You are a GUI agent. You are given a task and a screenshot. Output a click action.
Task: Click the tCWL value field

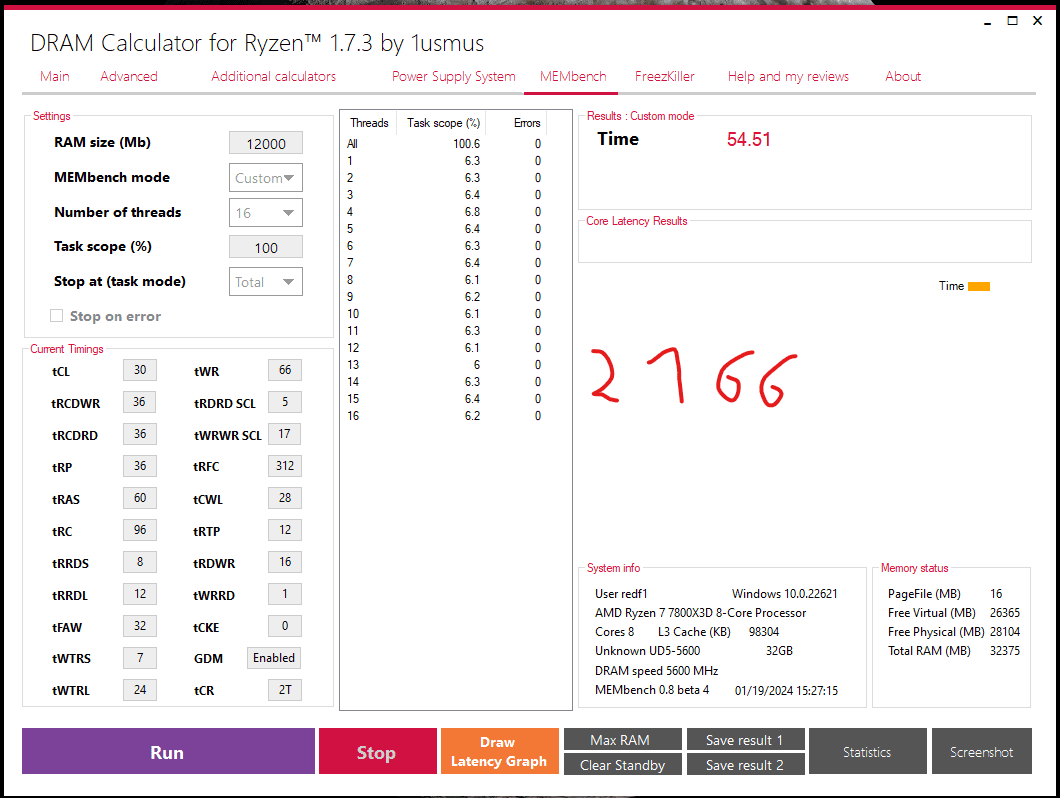pyautogui.click(x=285, y=498)
